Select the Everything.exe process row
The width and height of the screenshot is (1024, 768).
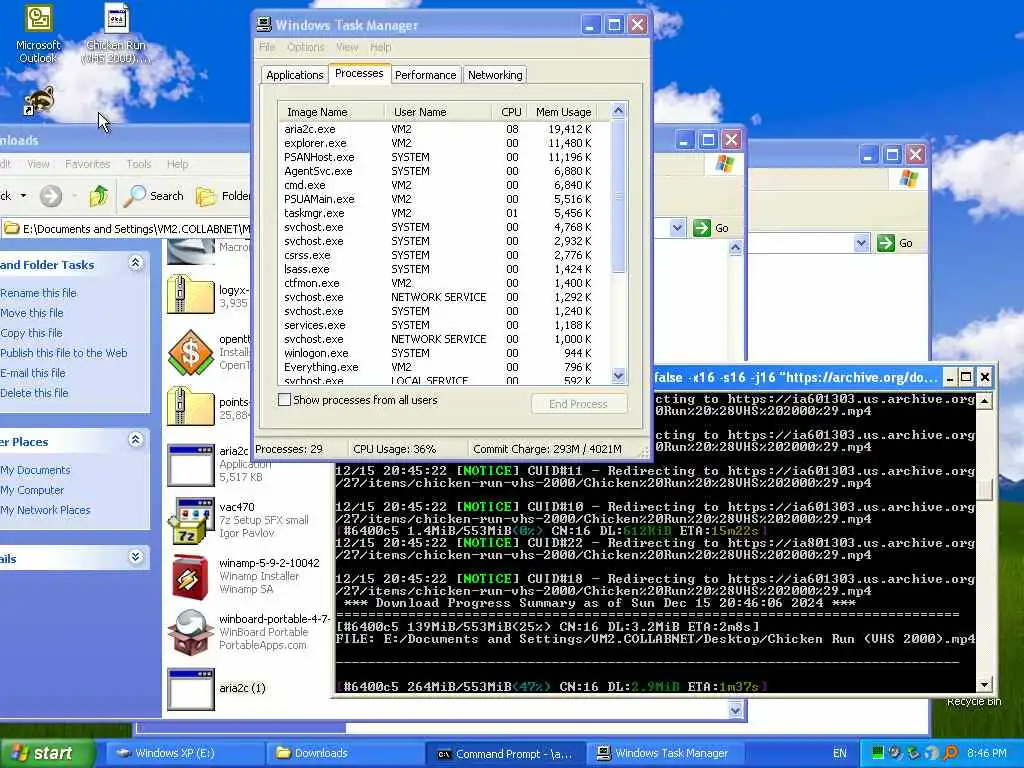(444, 367)
